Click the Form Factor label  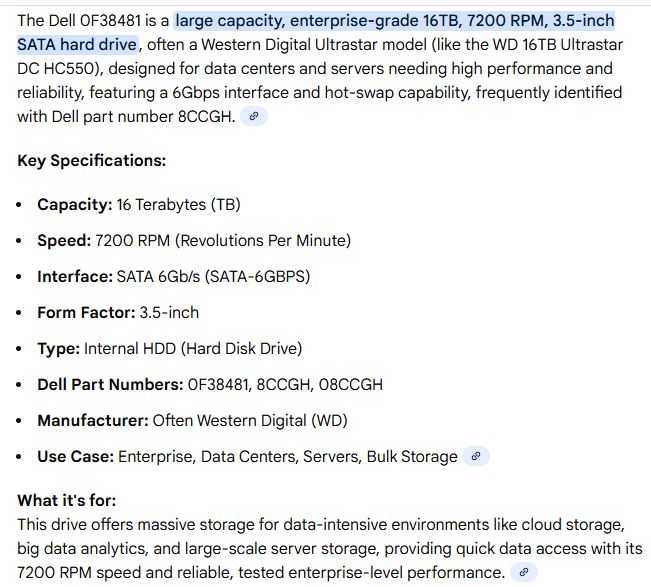pos(85,312)
